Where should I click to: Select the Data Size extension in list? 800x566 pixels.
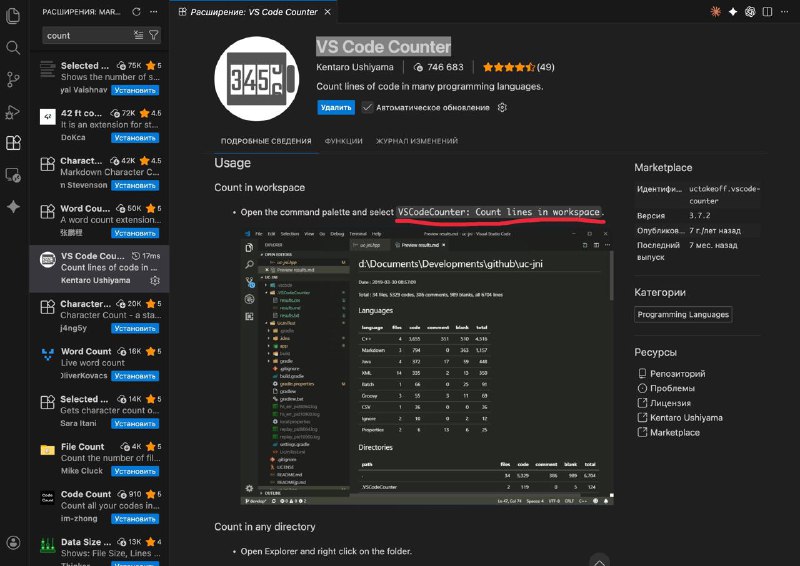click(99, 551)
